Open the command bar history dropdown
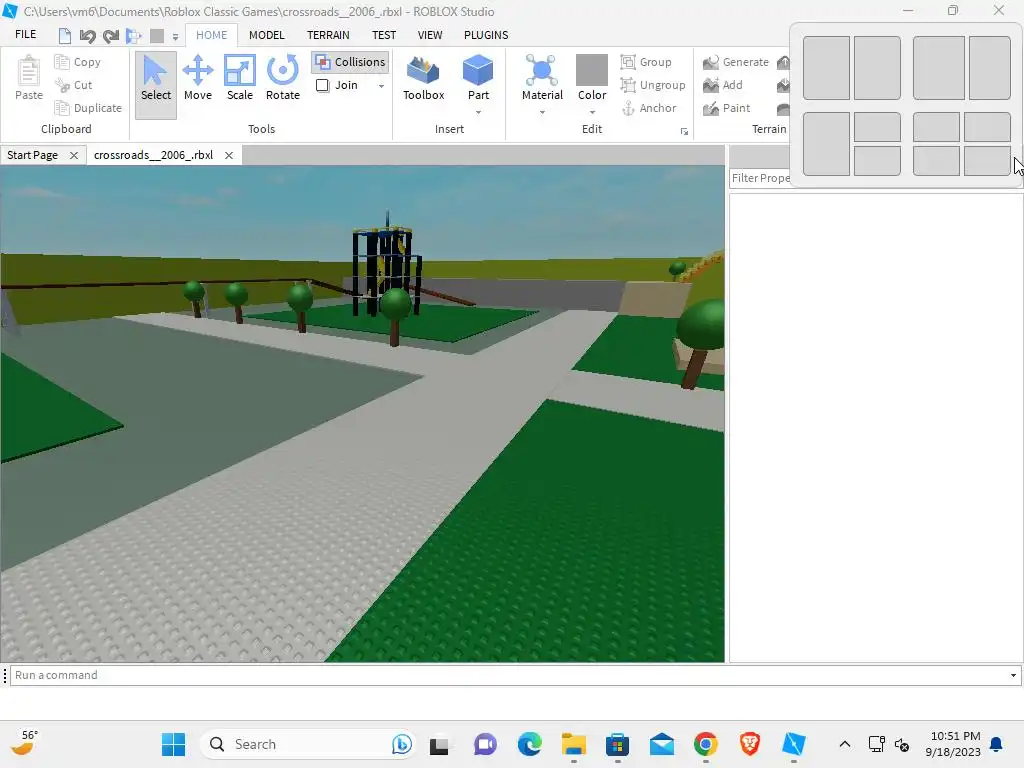 tap(1014, 675)
